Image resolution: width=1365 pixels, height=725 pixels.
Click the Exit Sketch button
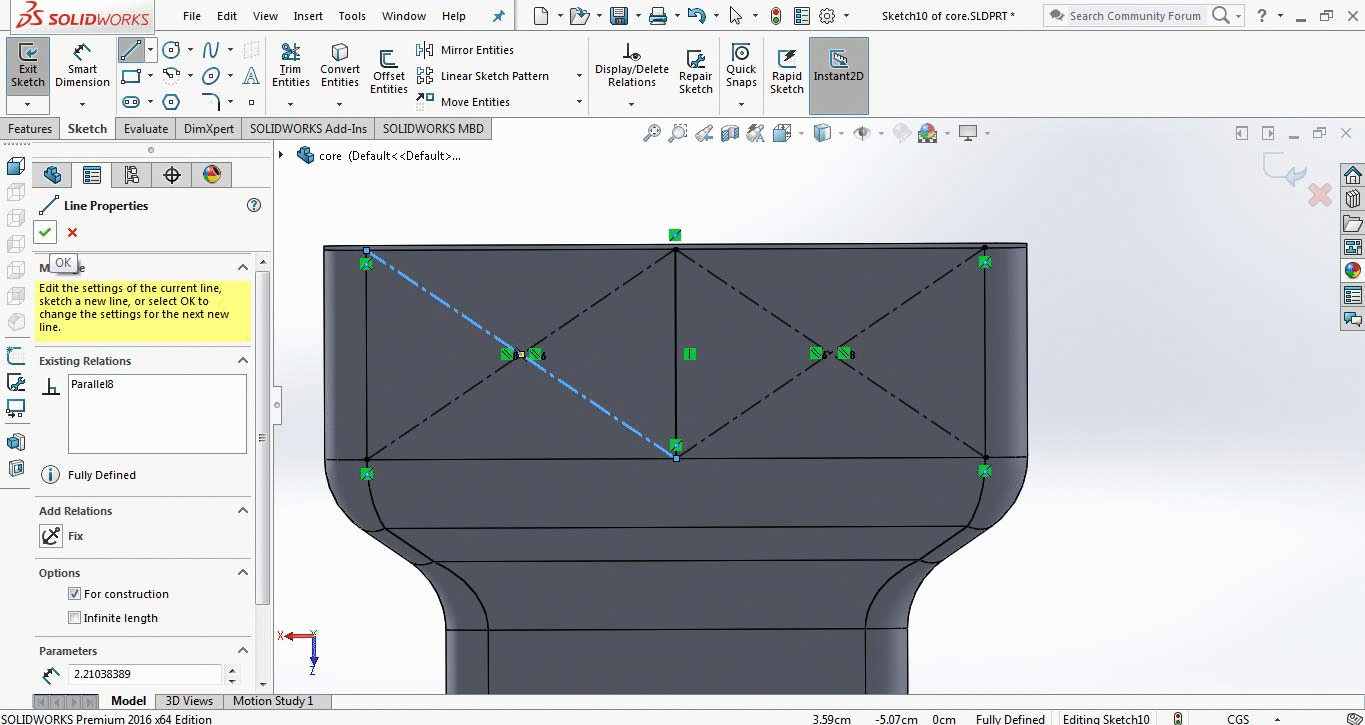pyautogui.click(x=28, y=67)
